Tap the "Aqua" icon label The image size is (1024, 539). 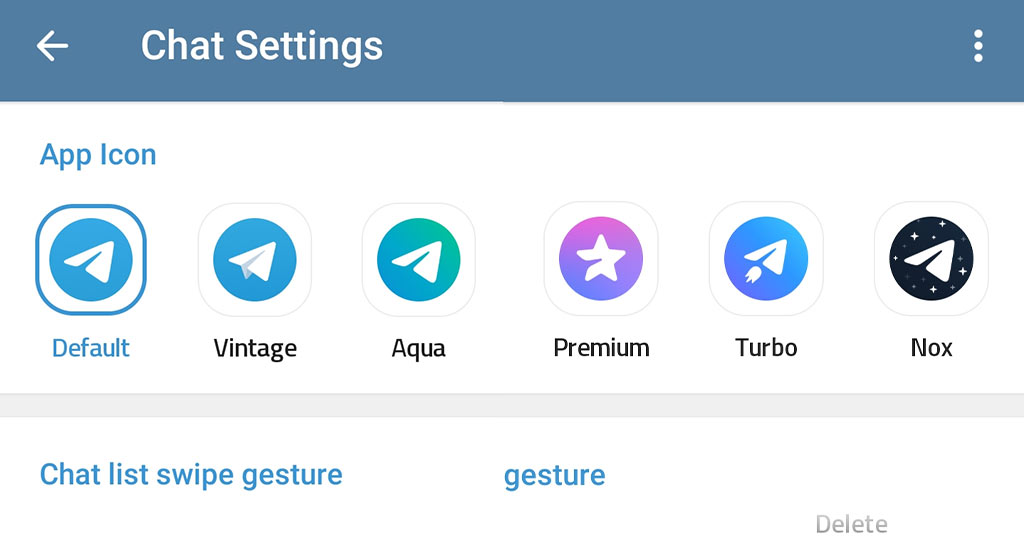click(418, 348)
